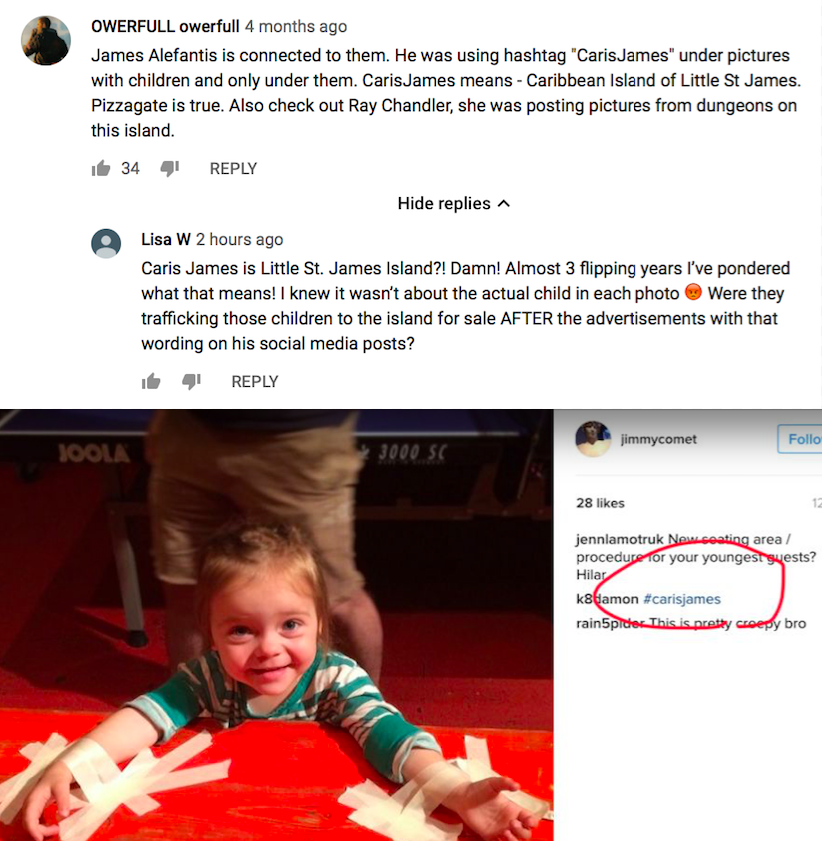Open the #carisjames hashtag link
Viewport: 822px width, 841px height.
[682, 599]
